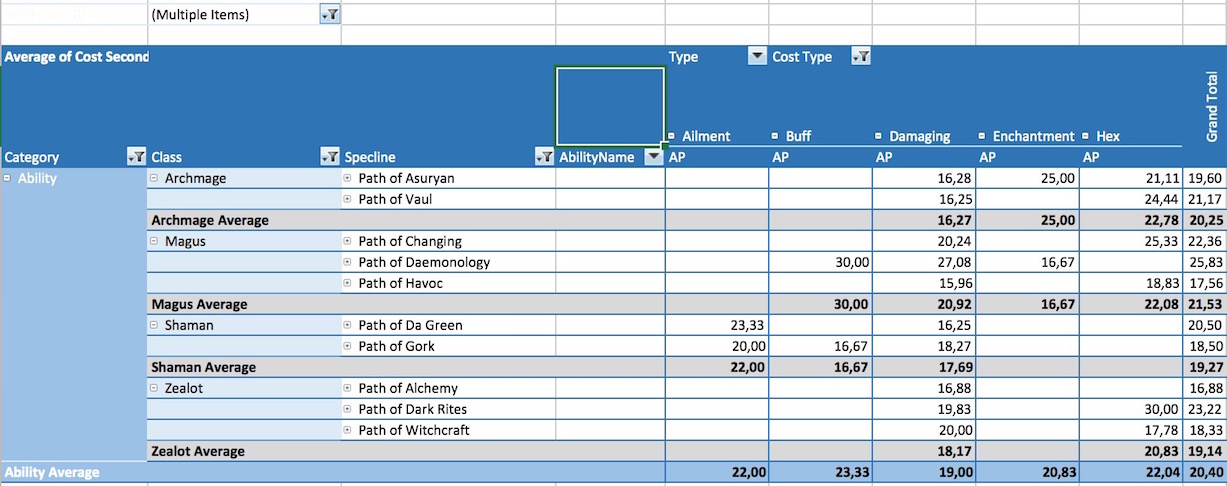Collapse the Ability category row group
This screenshot has width=1227, height=486.
tap(8, 178)
